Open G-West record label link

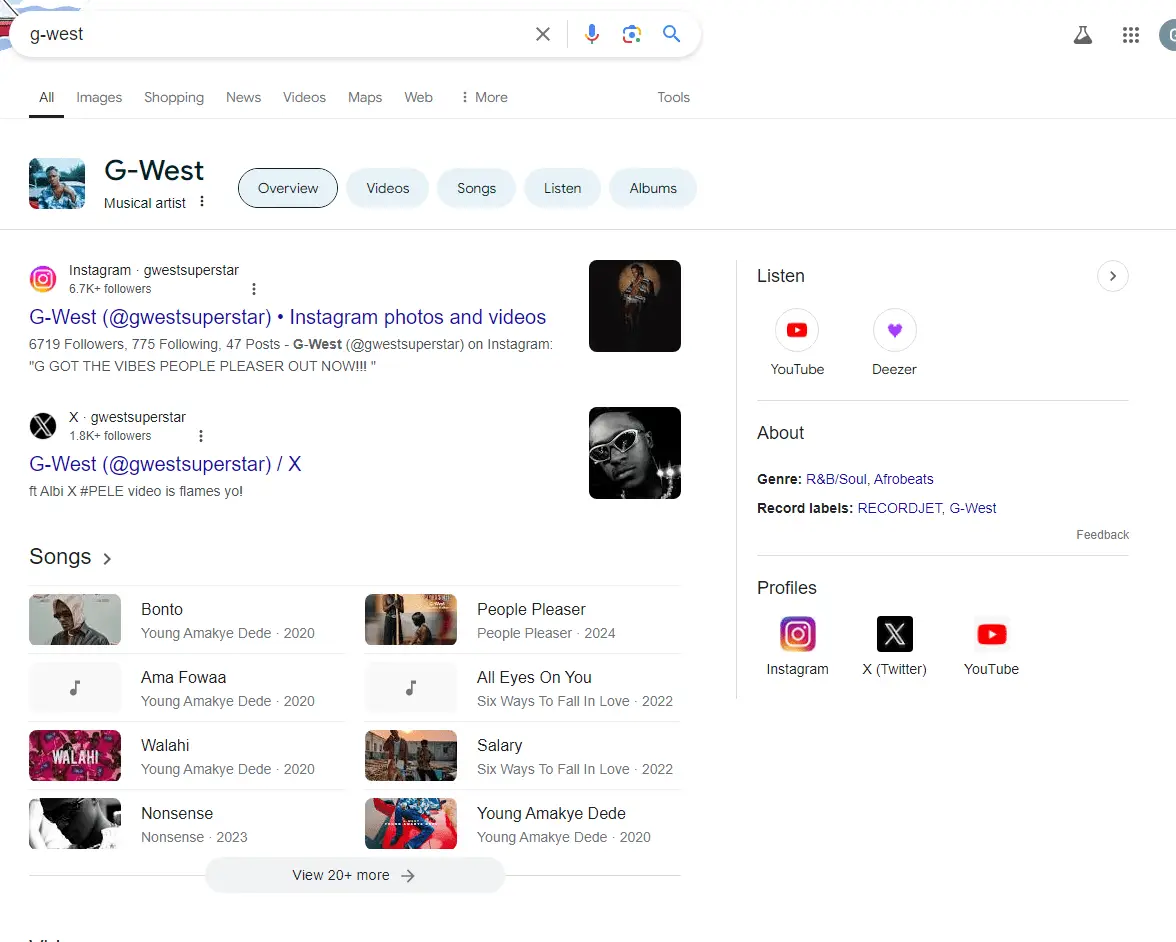point(973,508)
